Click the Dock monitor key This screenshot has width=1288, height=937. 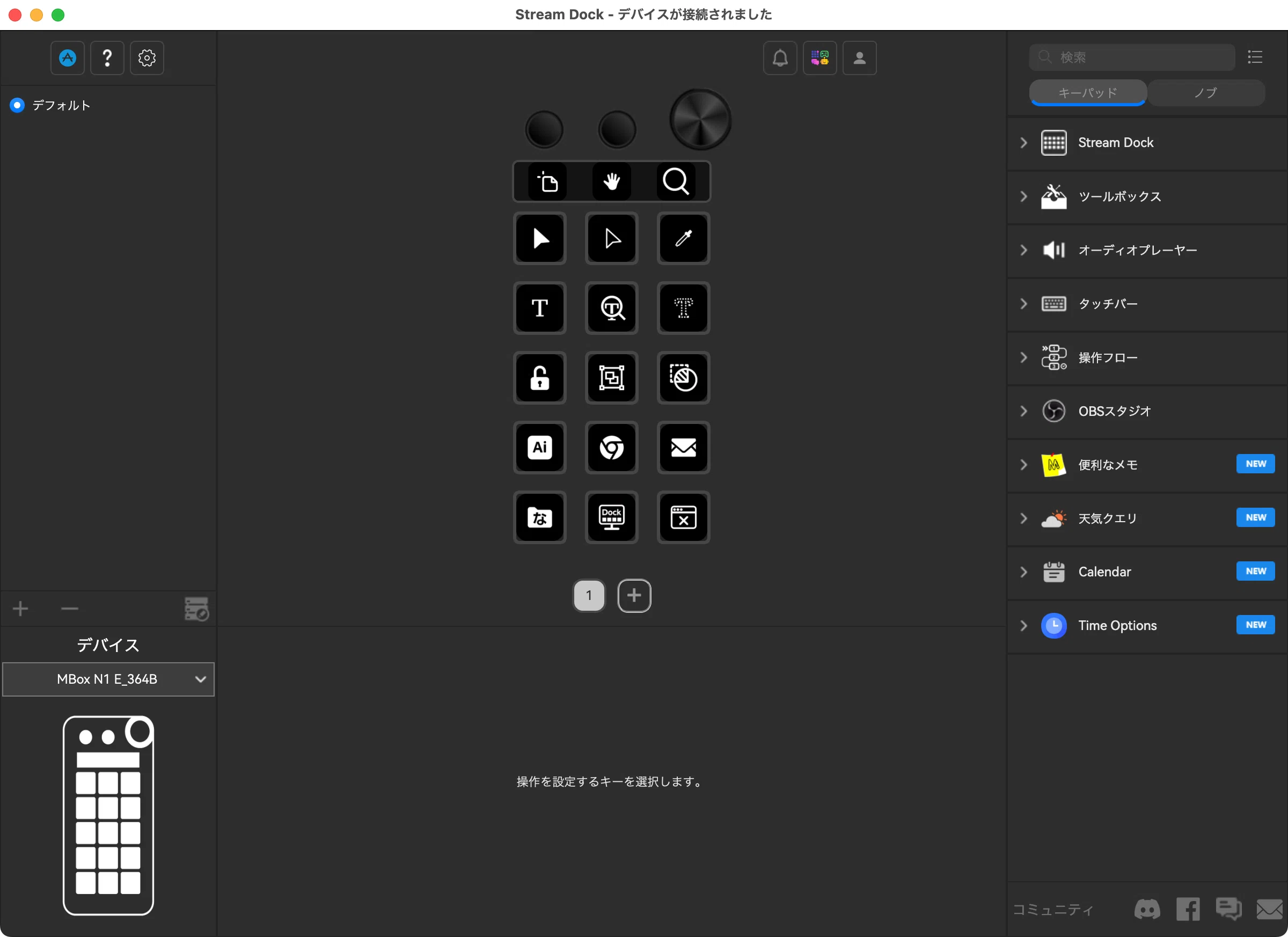tap(612, 517)
